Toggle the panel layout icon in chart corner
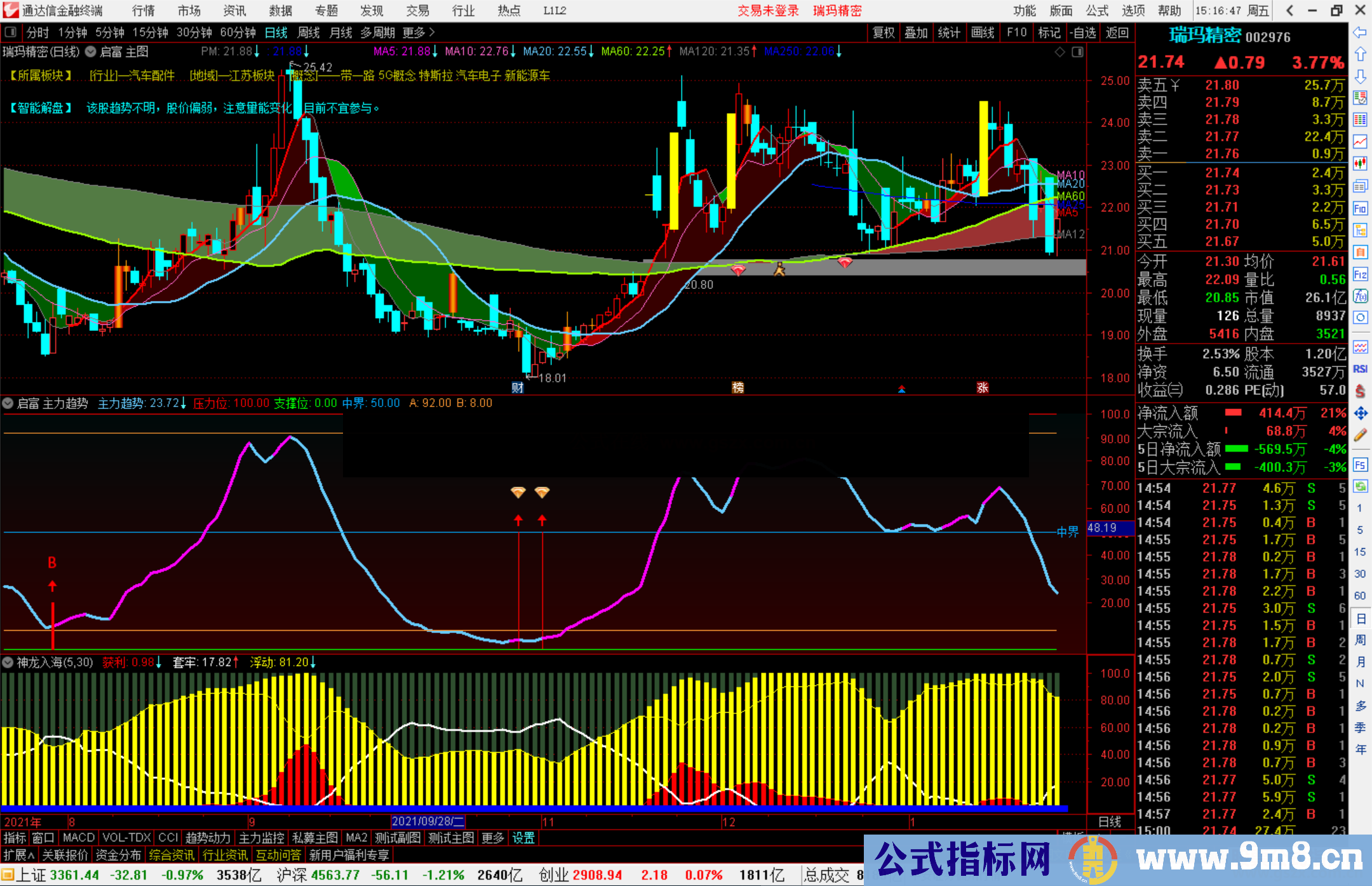The image size is (1372, 886). (x=1077, y=52)
